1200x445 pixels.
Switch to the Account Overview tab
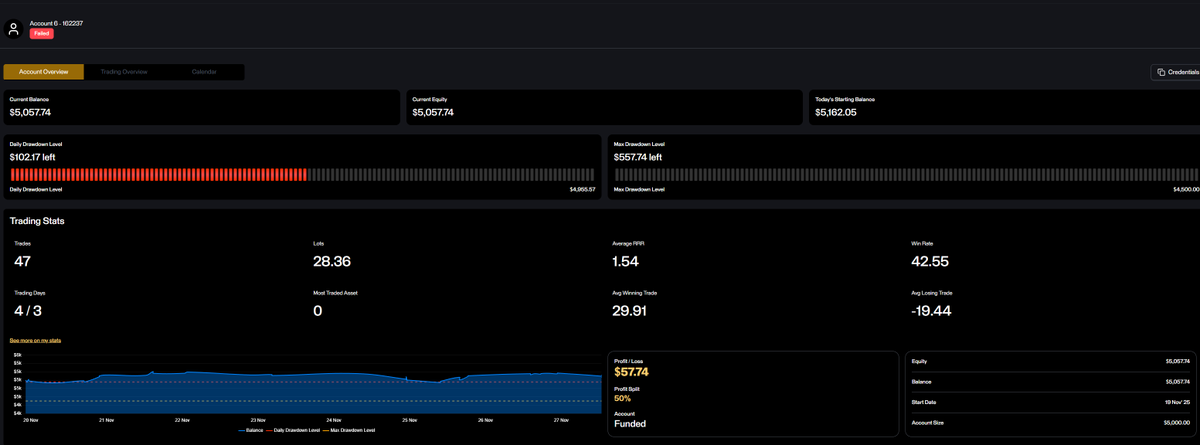pos(44,72)
